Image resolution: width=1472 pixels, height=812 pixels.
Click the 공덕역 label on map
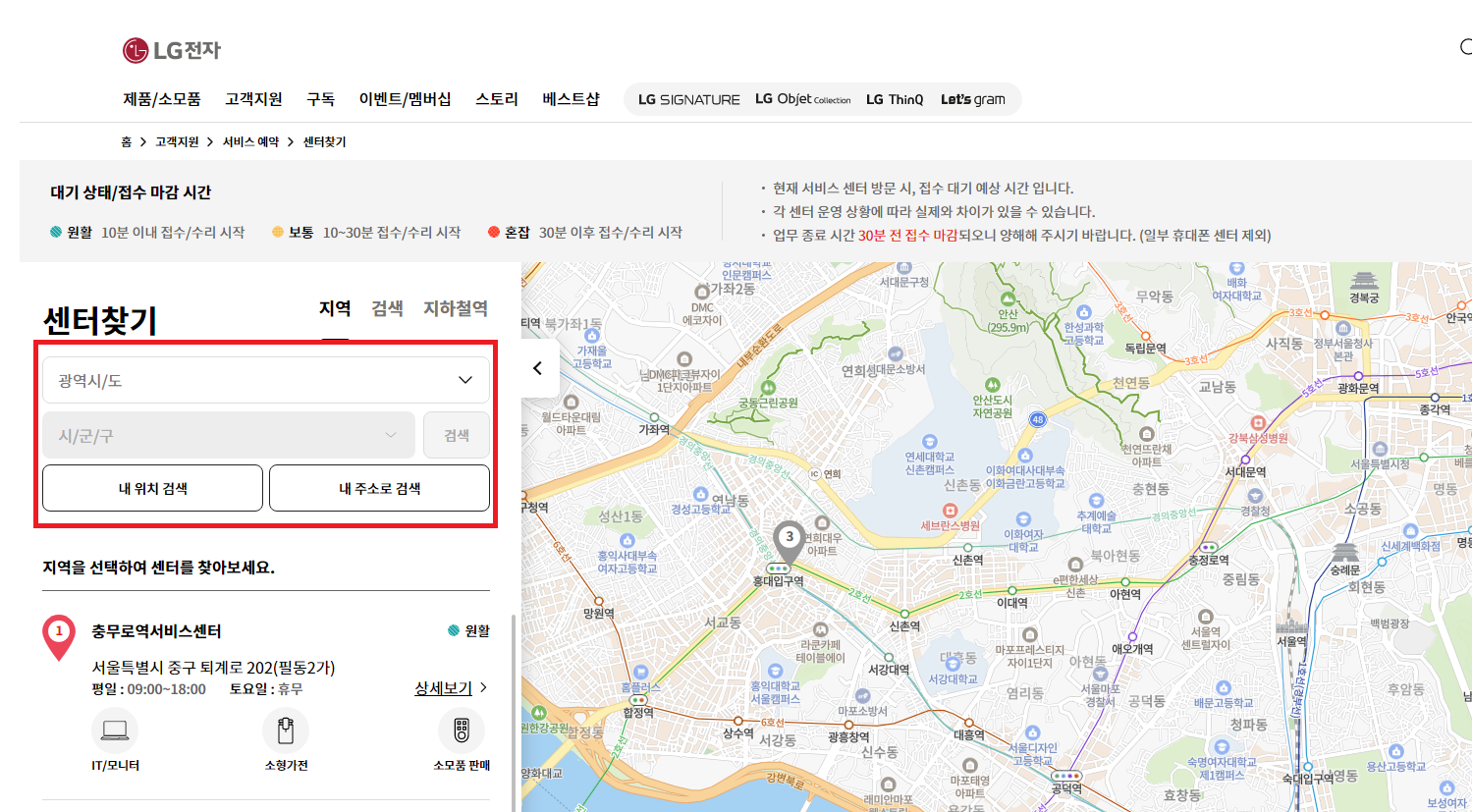1066,788
